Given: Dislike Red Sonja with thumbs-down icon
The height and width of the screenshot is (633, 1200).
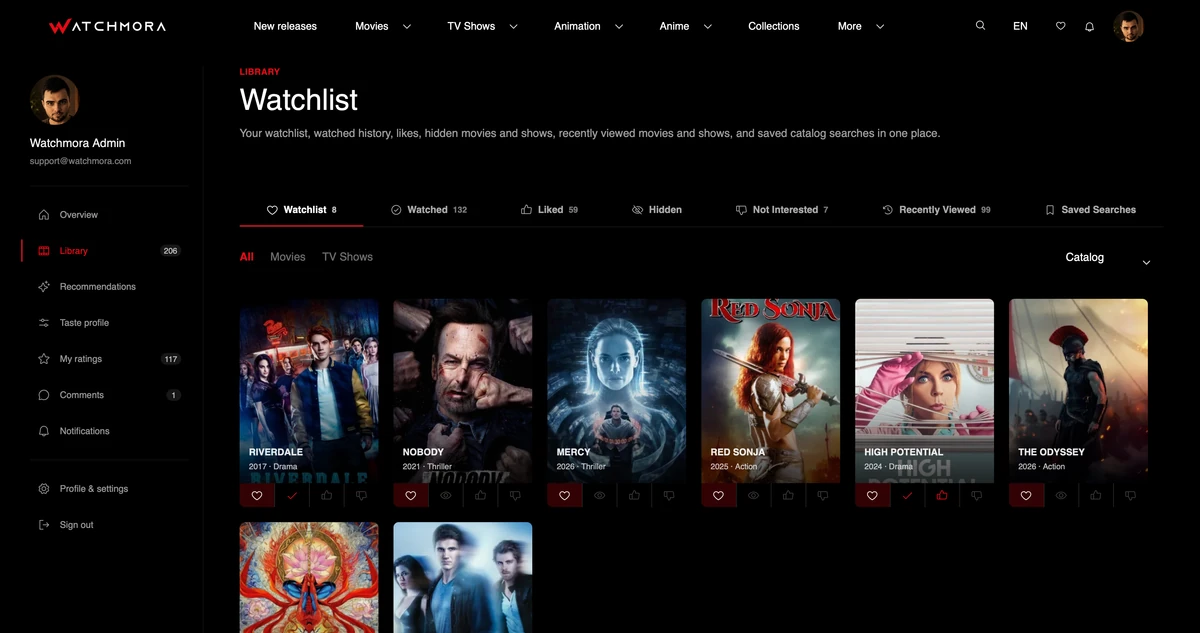Looking at the screenshot, I should coord(823,495).
